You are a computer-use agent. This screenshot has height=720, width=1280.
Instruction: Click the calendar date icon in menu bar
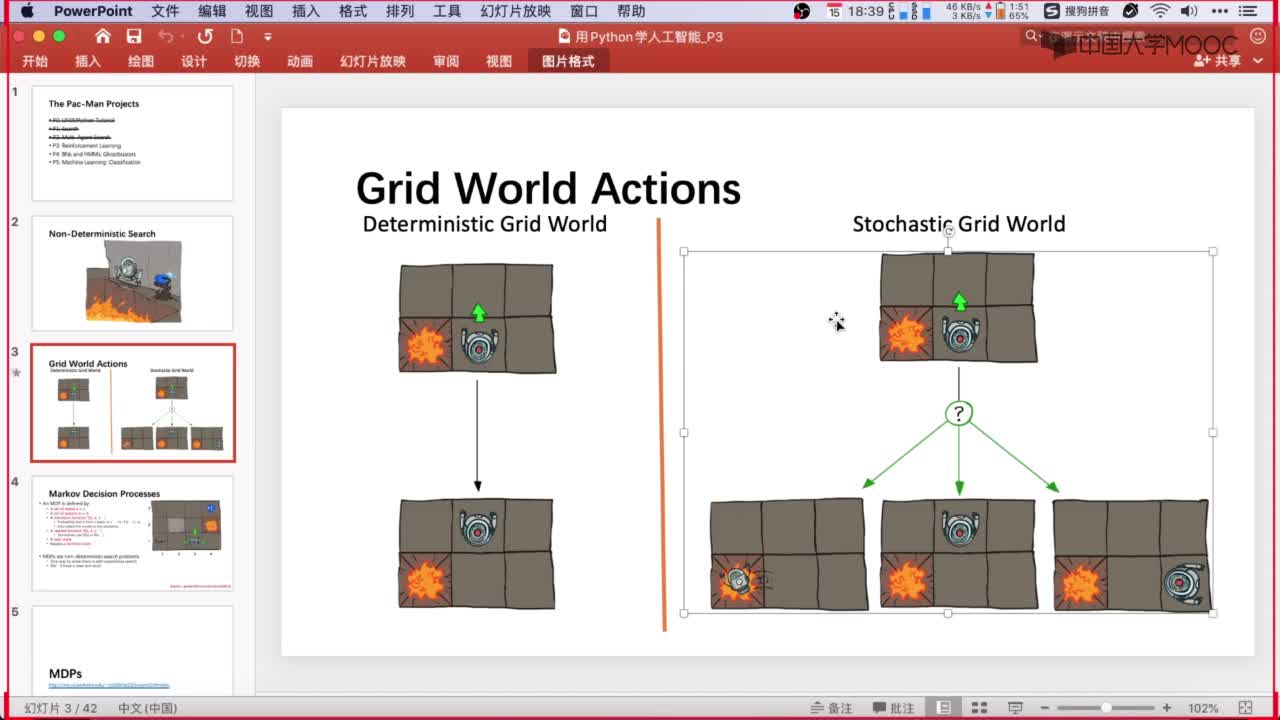click(835, 11)
